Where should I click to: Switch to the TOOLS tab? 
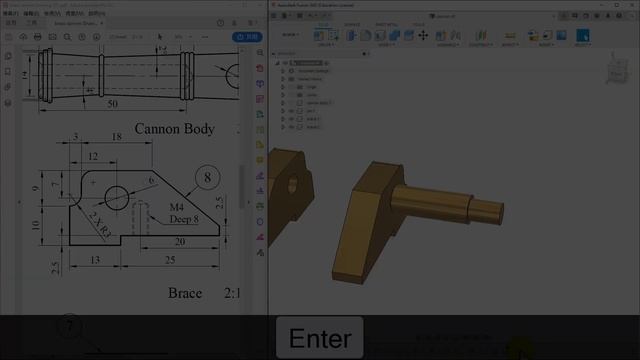[418, 25]
